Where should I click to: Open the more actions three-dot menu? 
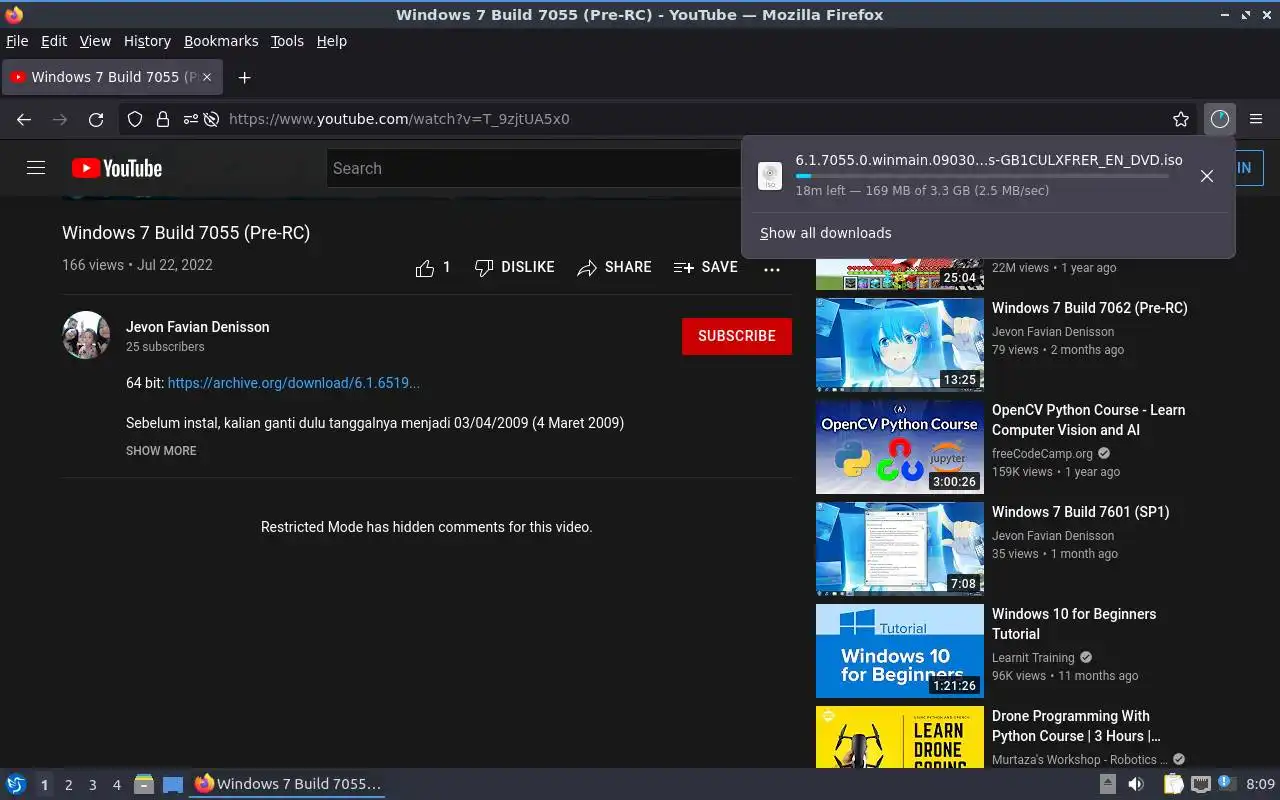tap(772, 268)
